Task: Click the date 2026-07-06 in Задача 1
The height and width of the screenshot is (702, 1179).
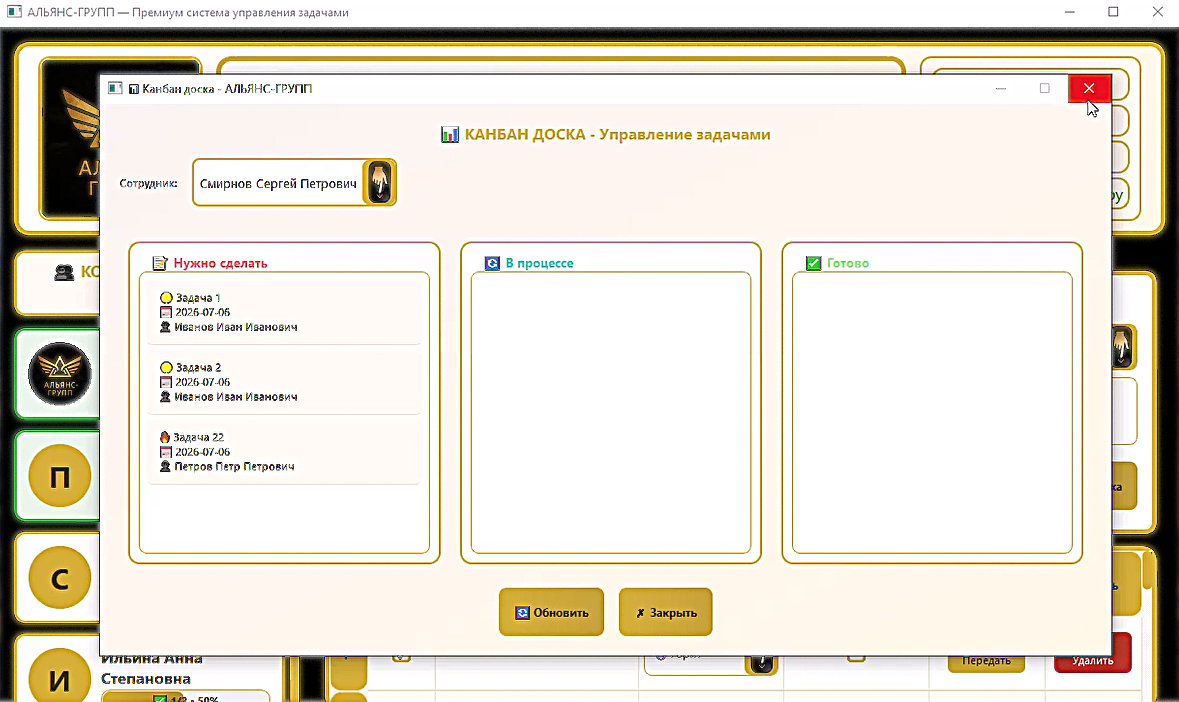Action: click(x=202, y=312)
